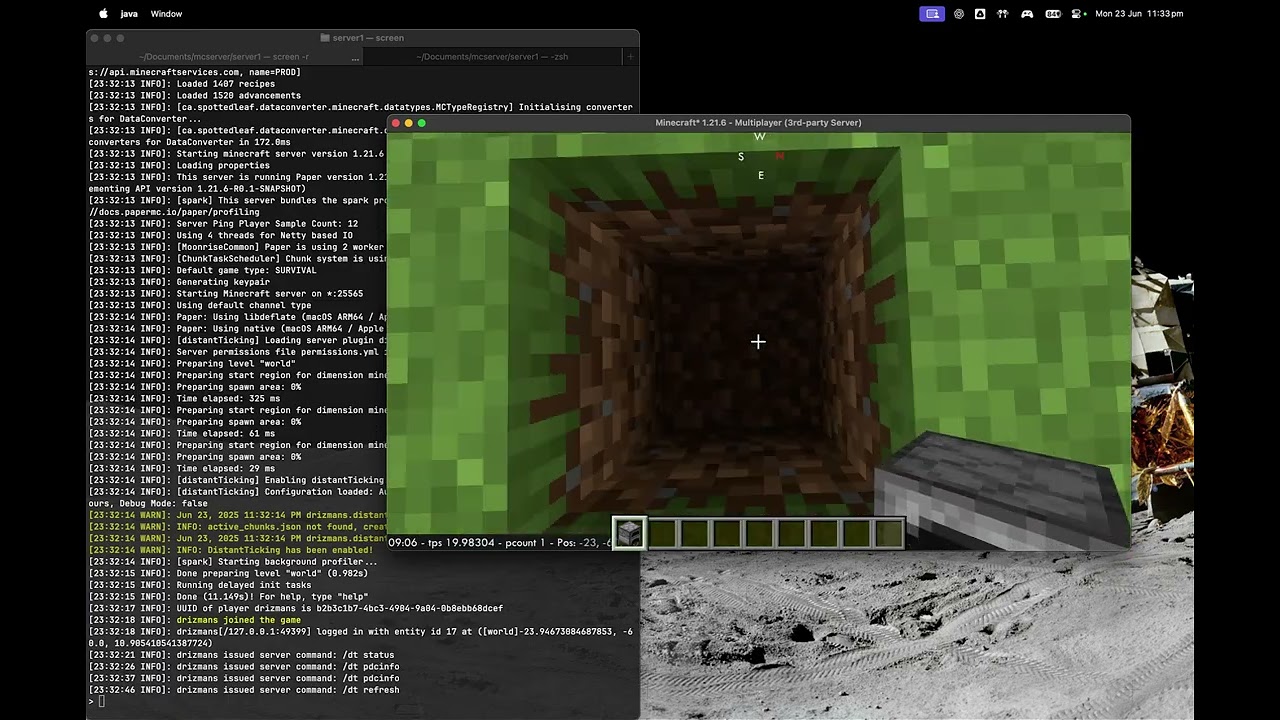Viewport: 1280px width, 720px height.
Task: Click the loading indicator dots on the first terminal tab
Action: click(x=354, y=59)
